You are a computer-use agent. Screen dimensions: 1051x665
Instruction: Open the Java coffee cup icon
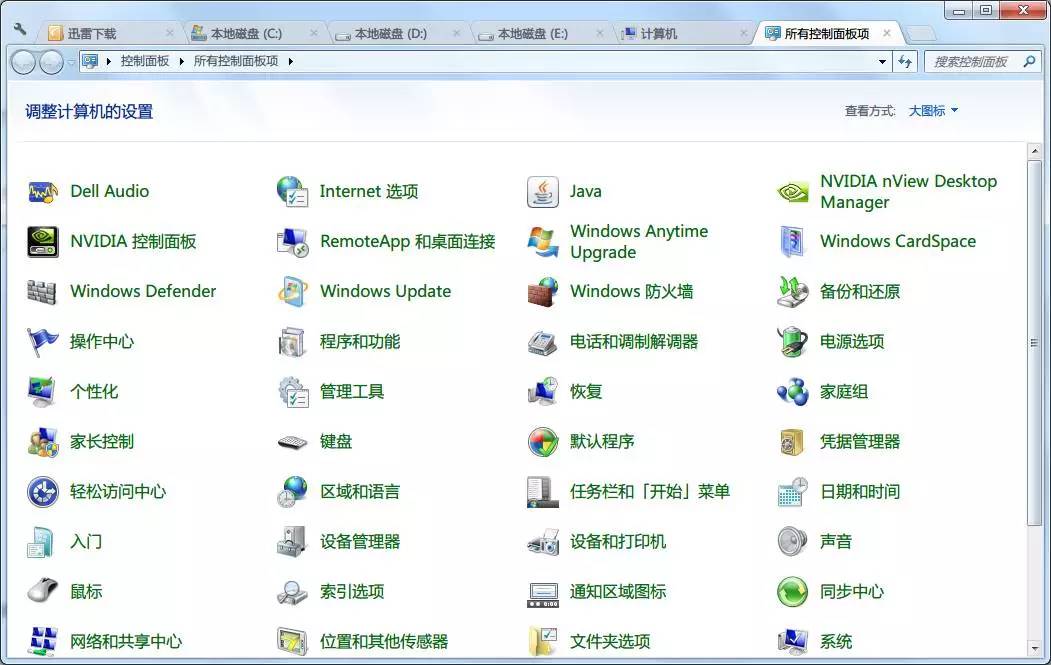(x=542, y=192)
